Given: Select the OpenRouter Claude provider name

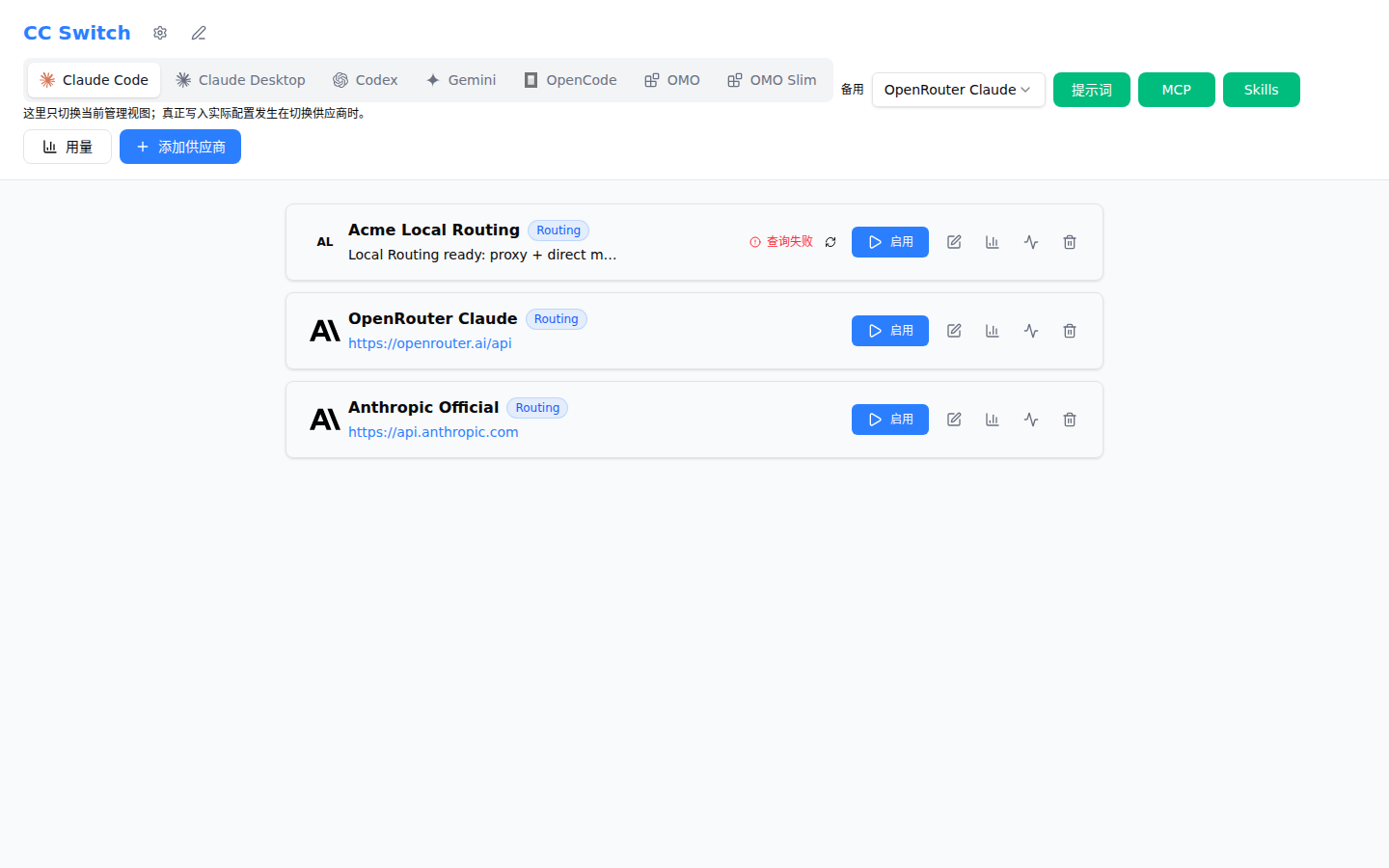Looking at the screenshot, I should coord(433,318).
